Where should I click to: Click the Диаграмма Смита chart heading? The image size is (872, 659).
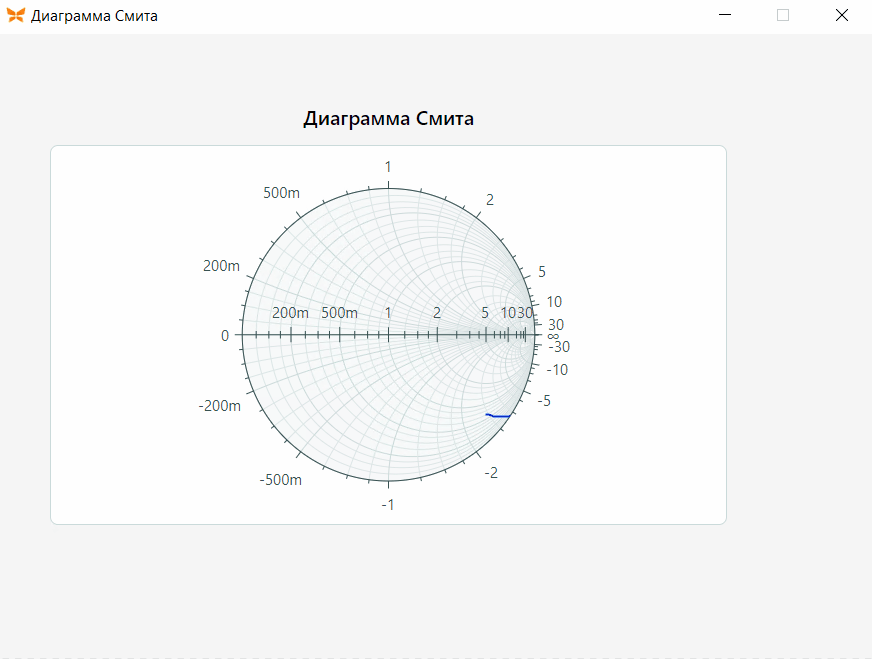pyautogui.click(x=388, y=118)
